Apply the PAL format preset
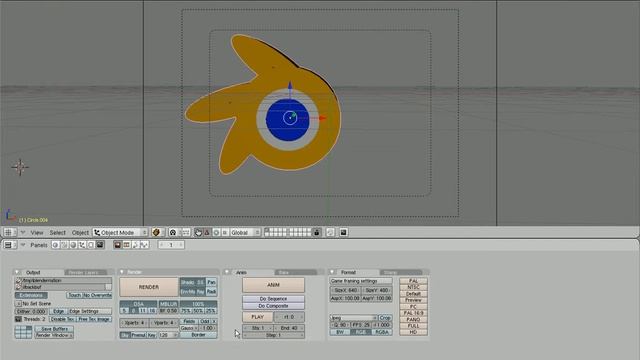 coord(413,281)
